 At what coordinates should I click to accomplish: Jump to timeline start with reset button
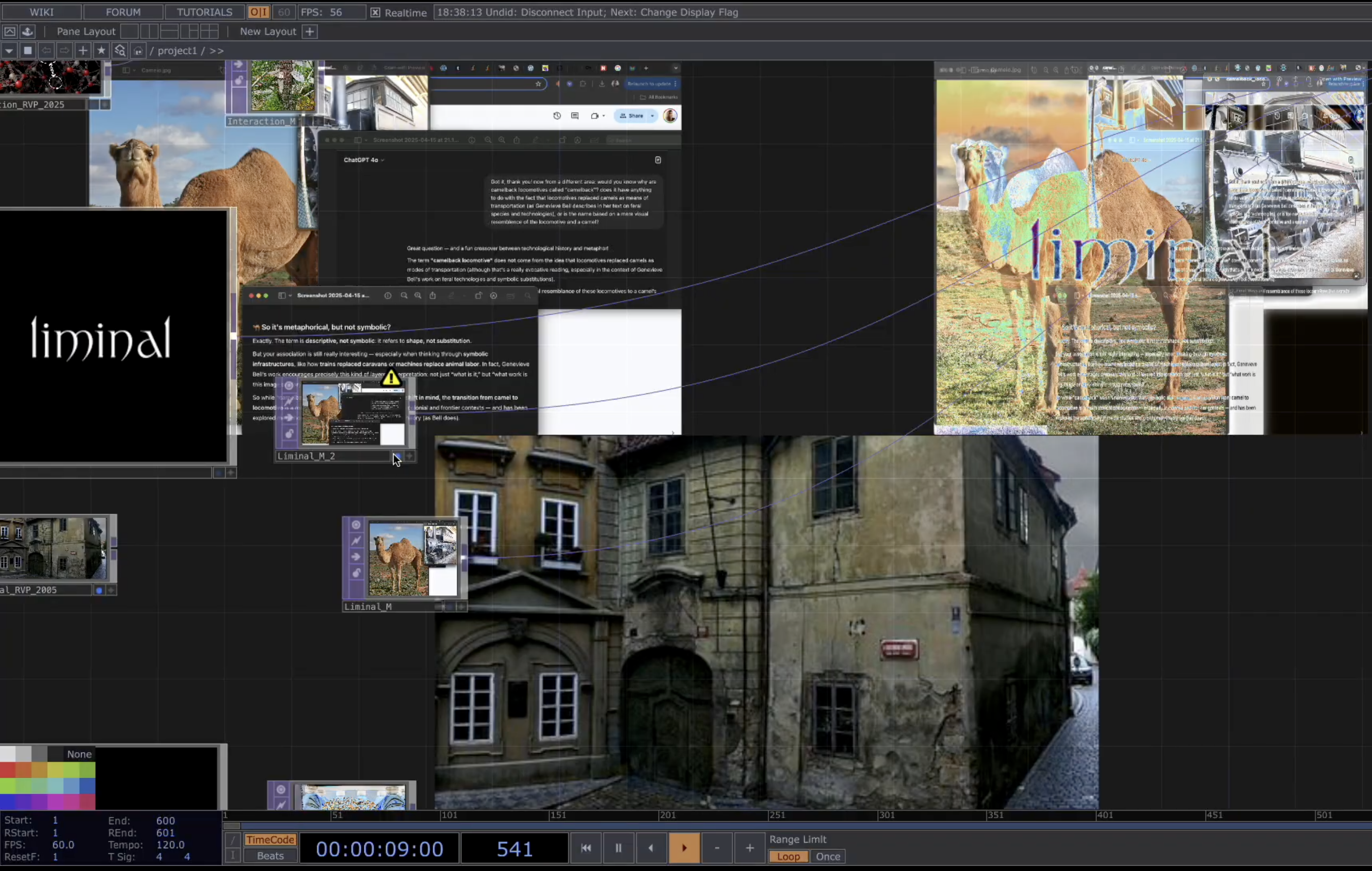pos(586,848)
